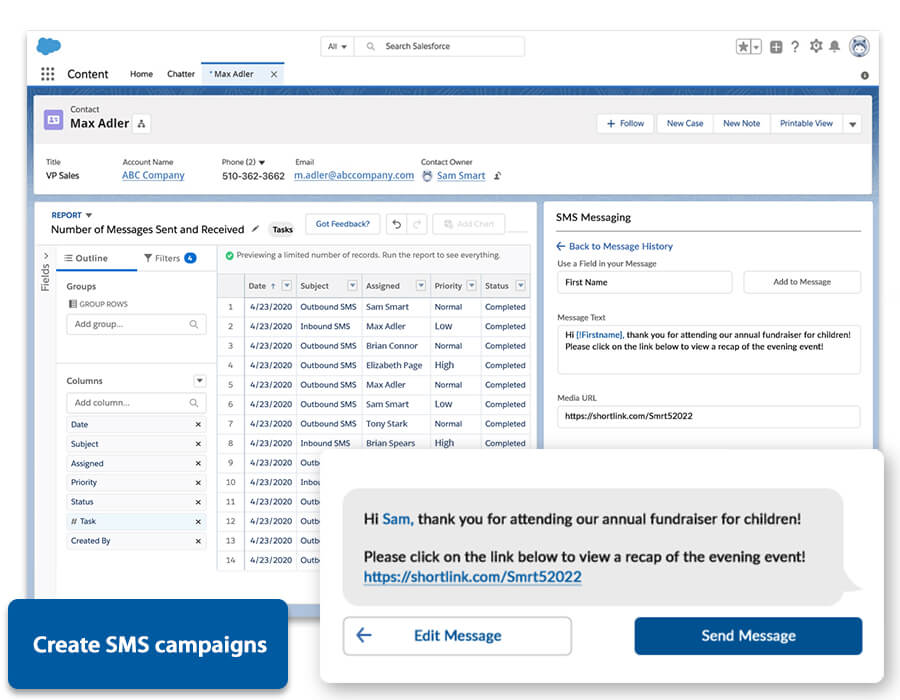This screenshot has width=900, height=700.
Task: Click the Send Message button
Action: coord(748,636)
